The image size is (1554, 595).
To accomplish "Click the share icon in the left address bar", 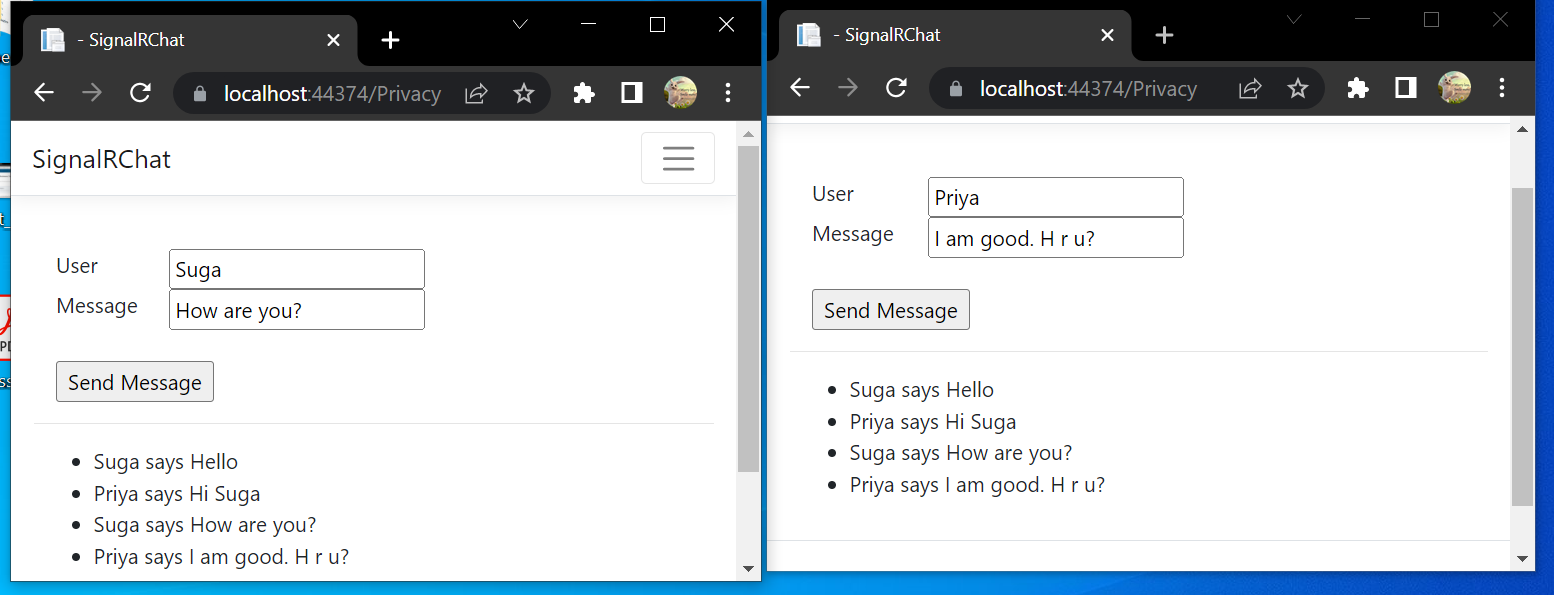I will (476, 92).
